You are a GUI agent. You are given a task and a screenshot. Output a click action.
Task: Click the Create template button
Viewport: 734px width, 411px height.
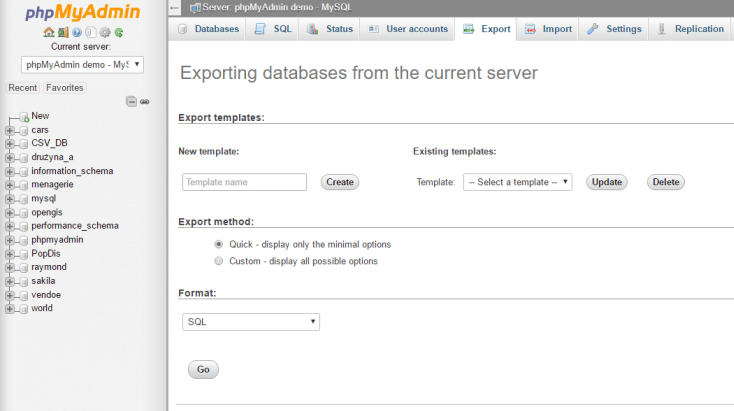tap(340, 182)
